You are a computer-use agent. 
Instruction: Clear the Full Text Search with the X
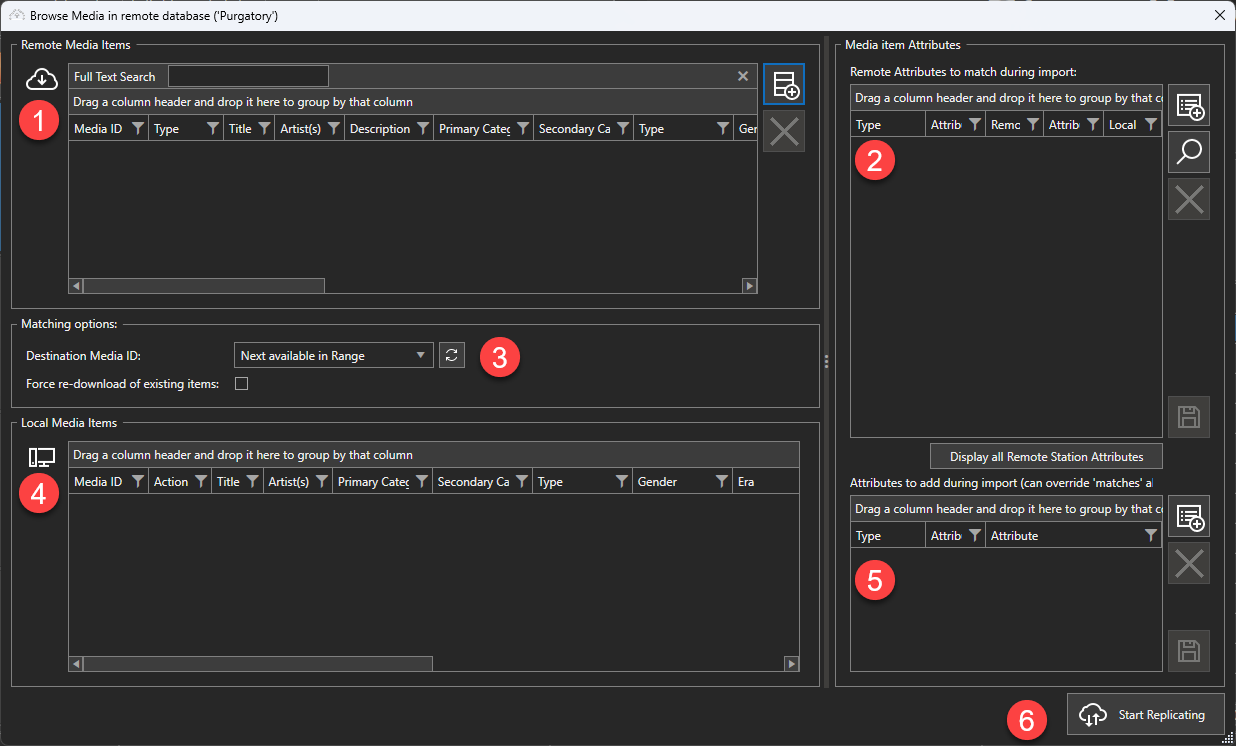[743, 76]
